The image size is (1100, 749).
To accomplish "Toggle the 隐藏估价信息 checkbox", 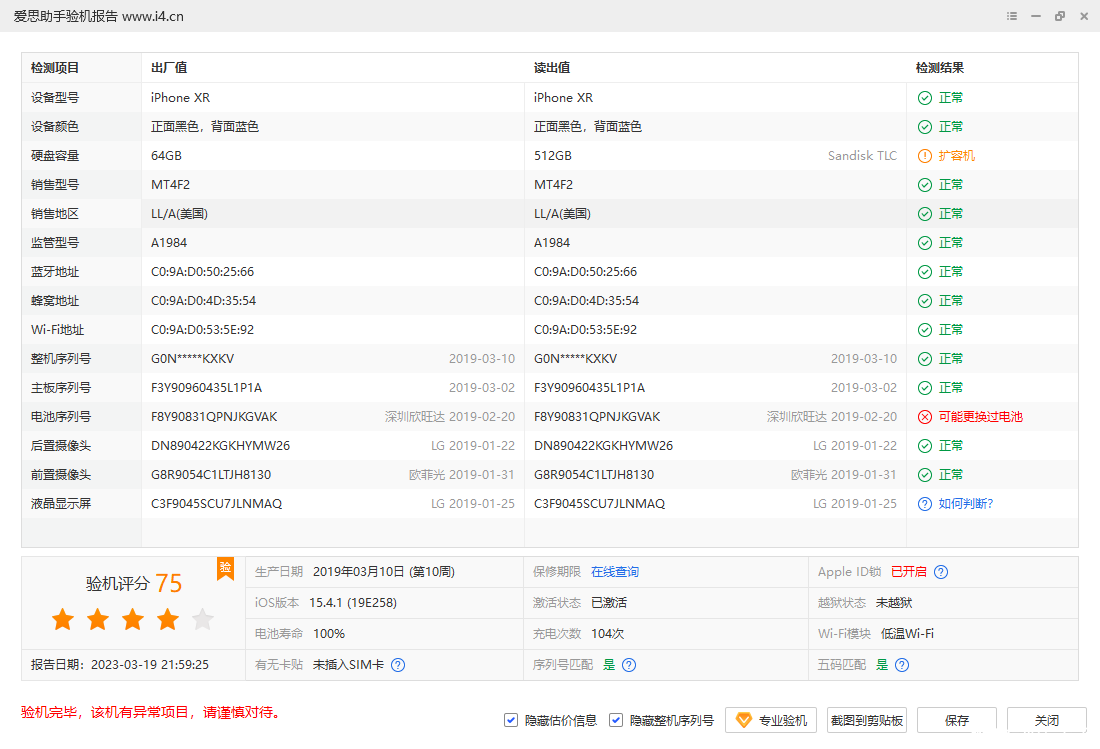I will [511, 720].
